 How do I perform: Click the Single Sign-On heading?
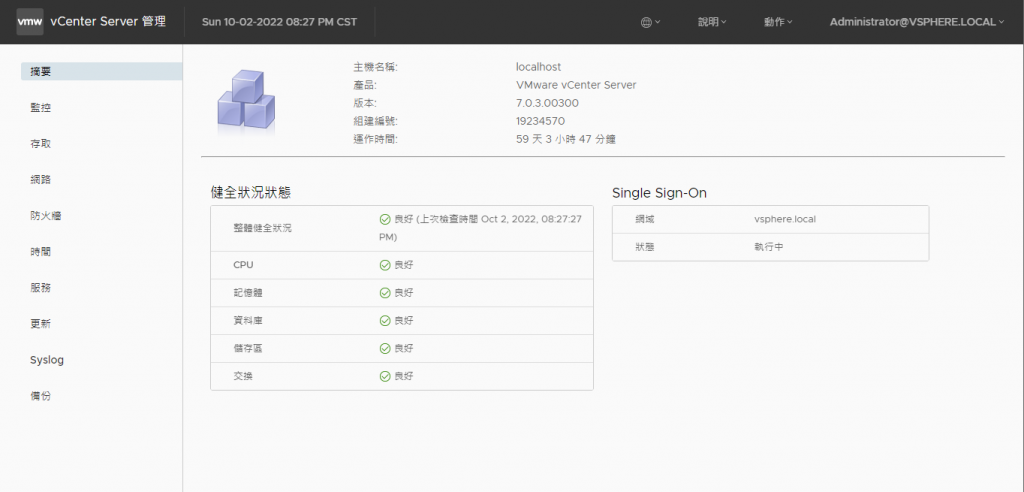pos(660,193)
